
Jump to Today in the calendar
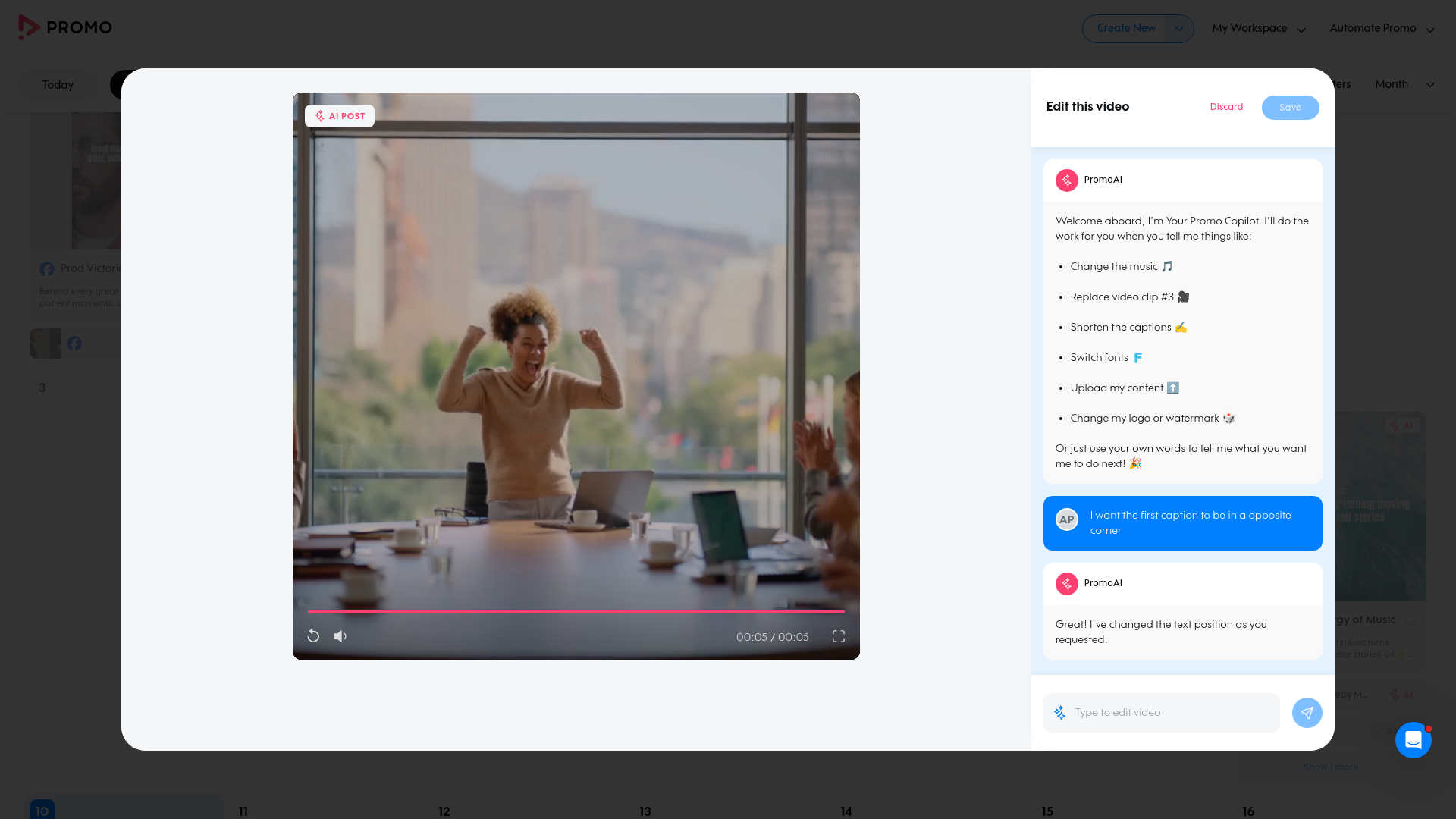tap(58, 85)
